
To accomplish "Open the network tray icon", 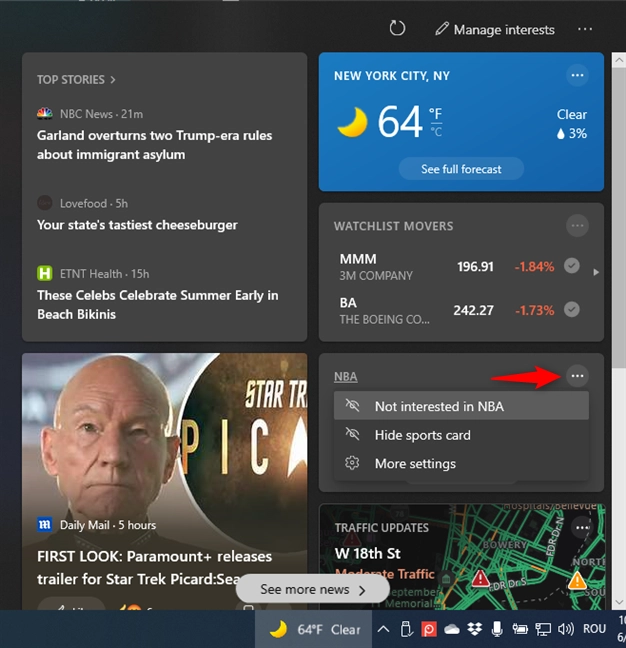I will point(543,629).
